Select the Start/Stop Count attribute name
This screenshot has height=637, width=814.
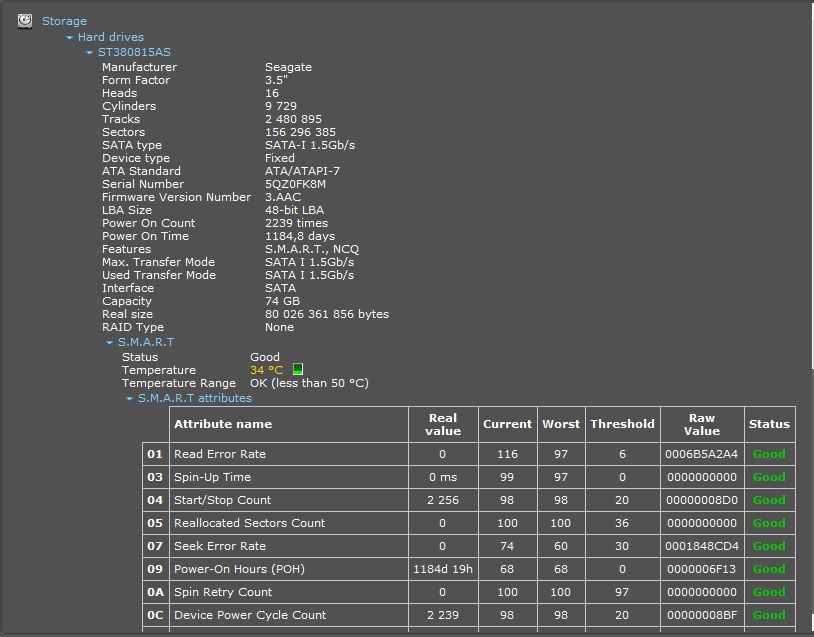click(x=222, y=500)
